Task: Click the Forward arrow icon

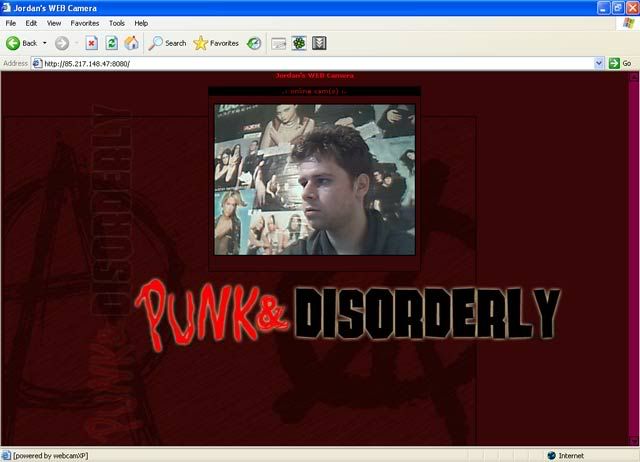Action: pyautogui.click(x=62, y=43)
